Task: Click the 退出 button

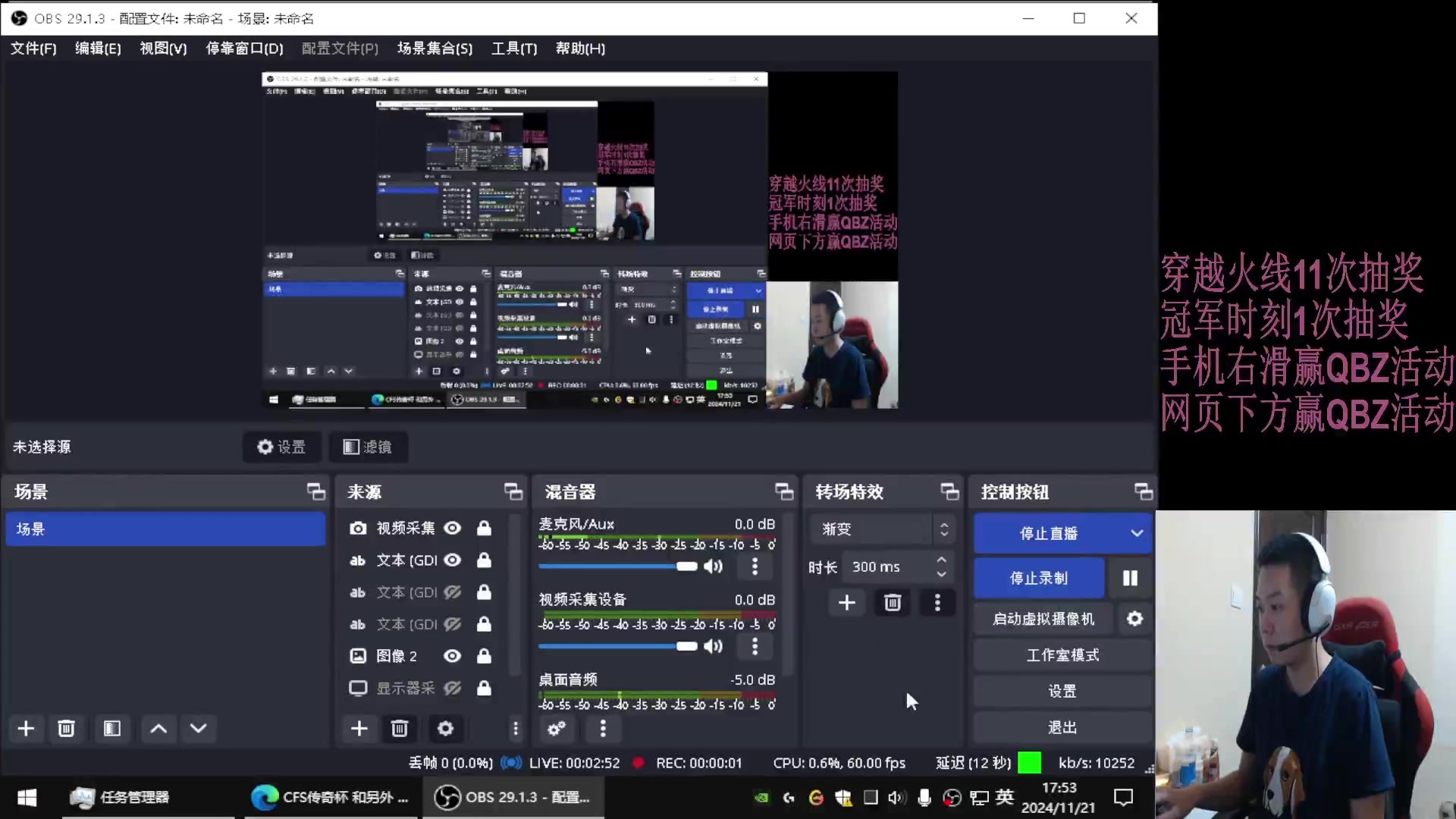Action: click(x=1062, y=728)
